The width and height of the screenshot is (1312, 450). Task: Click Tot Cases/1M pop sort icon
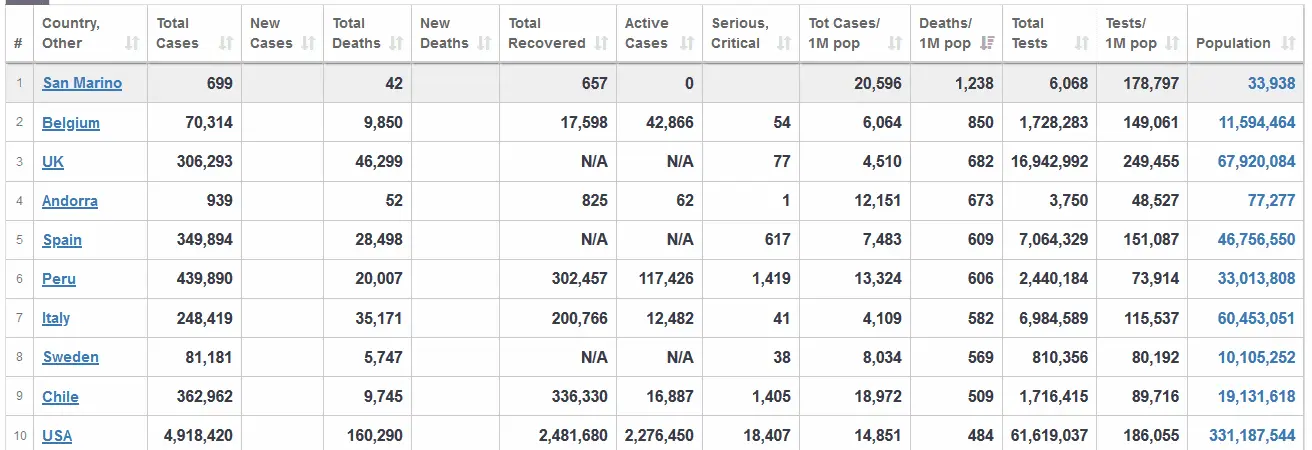895,43
